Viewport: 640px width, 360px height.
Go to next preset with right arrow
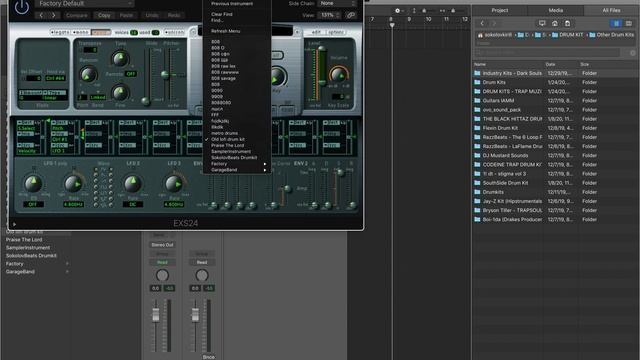[54, 15]
